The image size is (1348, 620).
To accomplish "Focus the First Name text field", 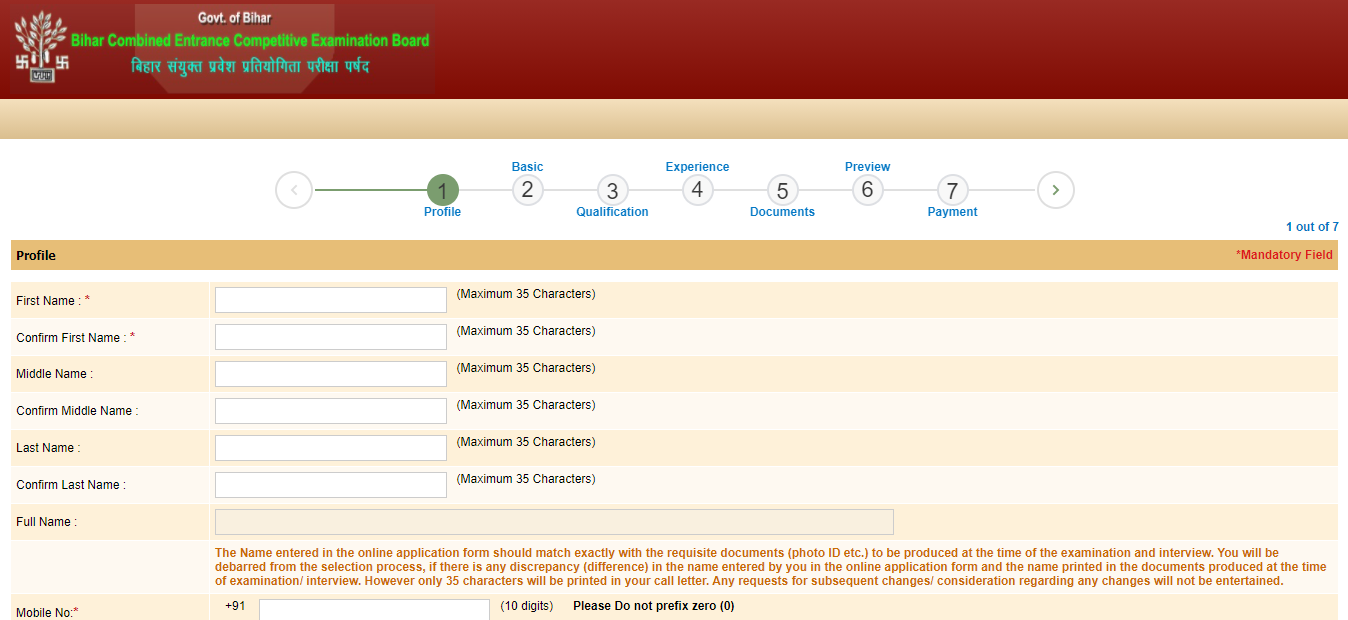I will pos(330,300).
